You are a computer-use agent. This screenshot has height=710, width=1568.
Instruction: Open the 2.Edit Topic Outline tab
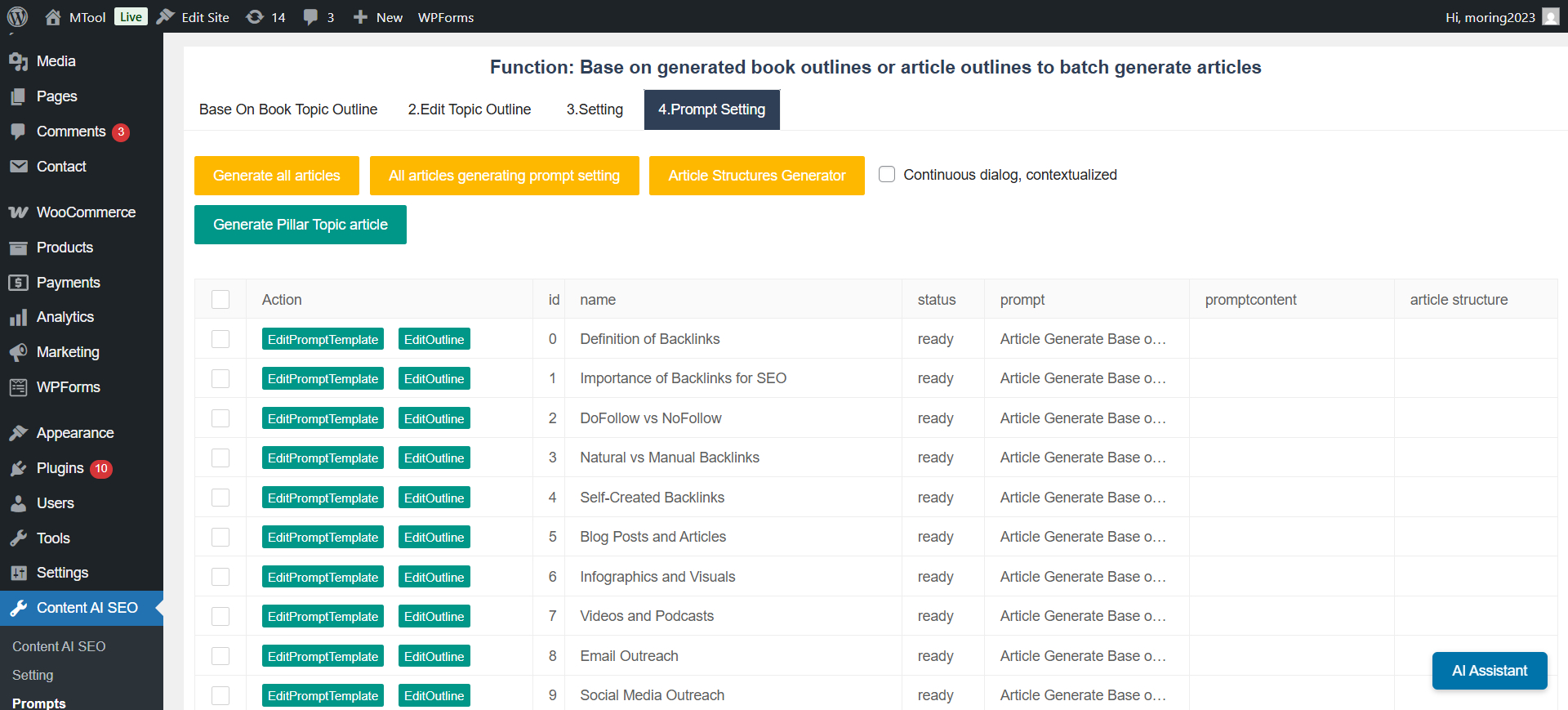coord(470,109)
